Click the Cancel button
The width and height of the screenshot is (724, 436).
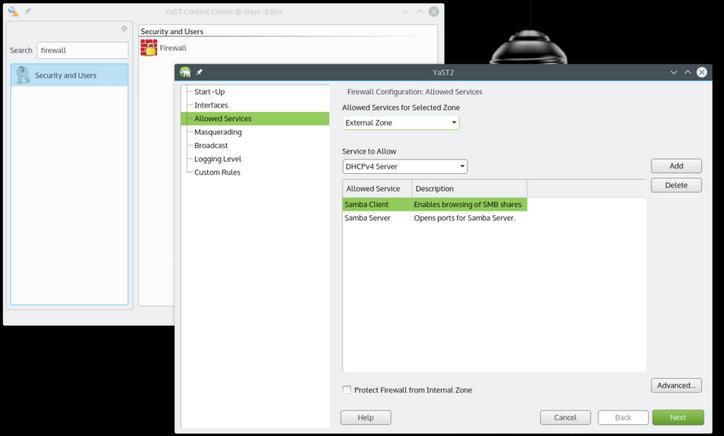point(565,418)
